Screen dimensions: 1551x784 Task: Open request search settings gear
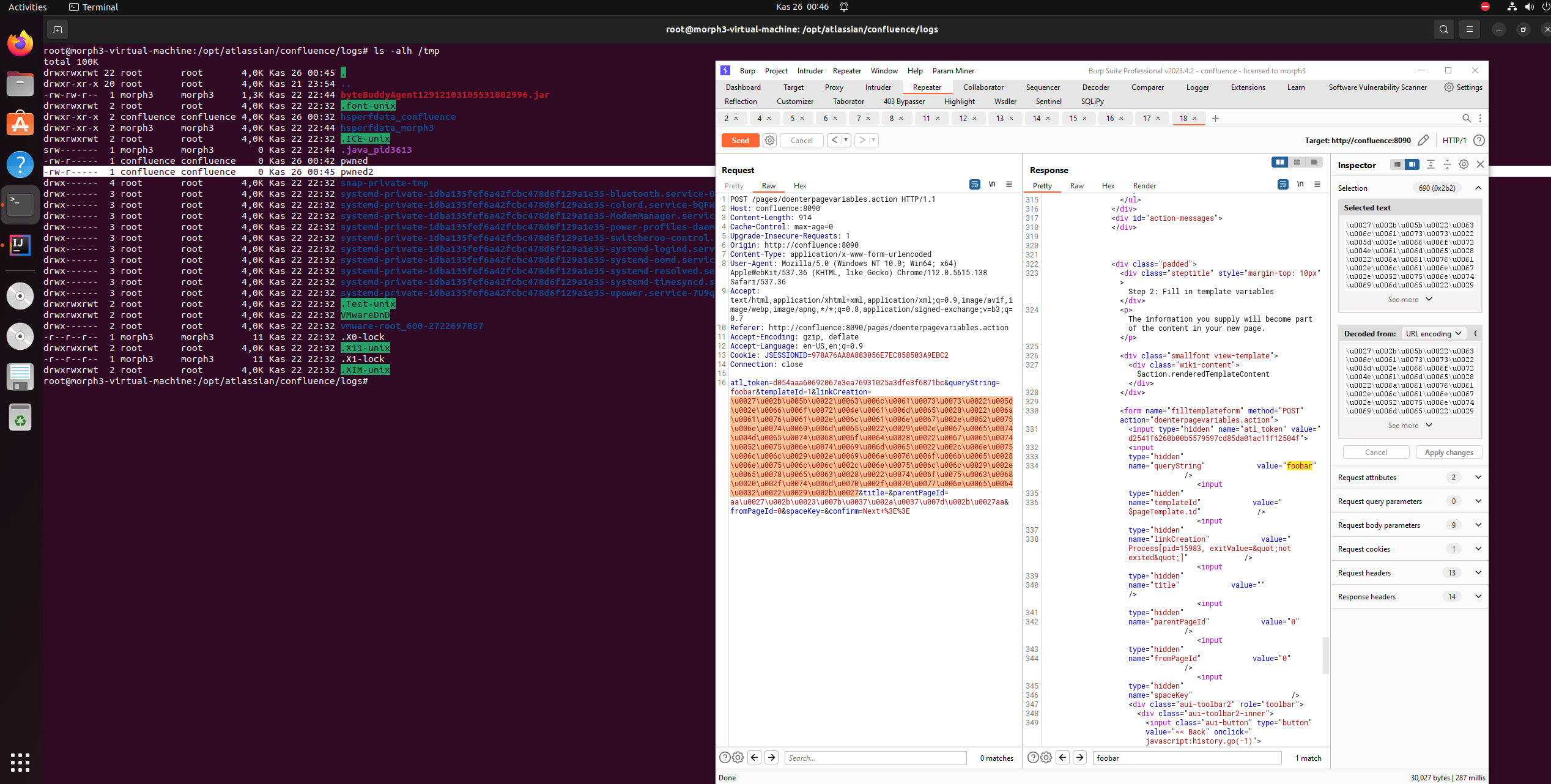(x=738, y=758)
